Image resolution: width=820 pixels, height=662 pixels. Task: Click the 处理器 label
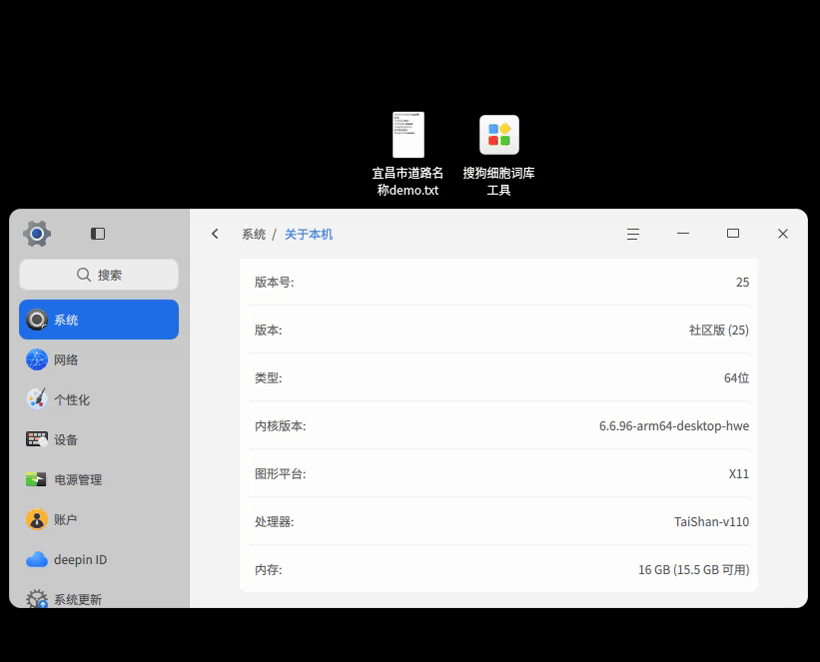point(274,521)
